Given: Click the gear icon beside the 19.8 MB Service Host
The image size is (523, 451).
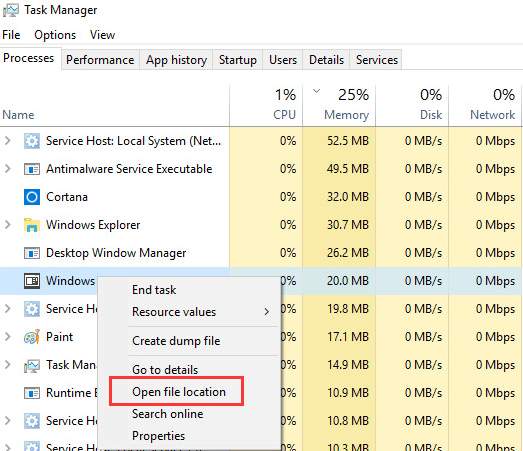Looking at the screenshot, I should pyautogui.click(x=32, y=309).
